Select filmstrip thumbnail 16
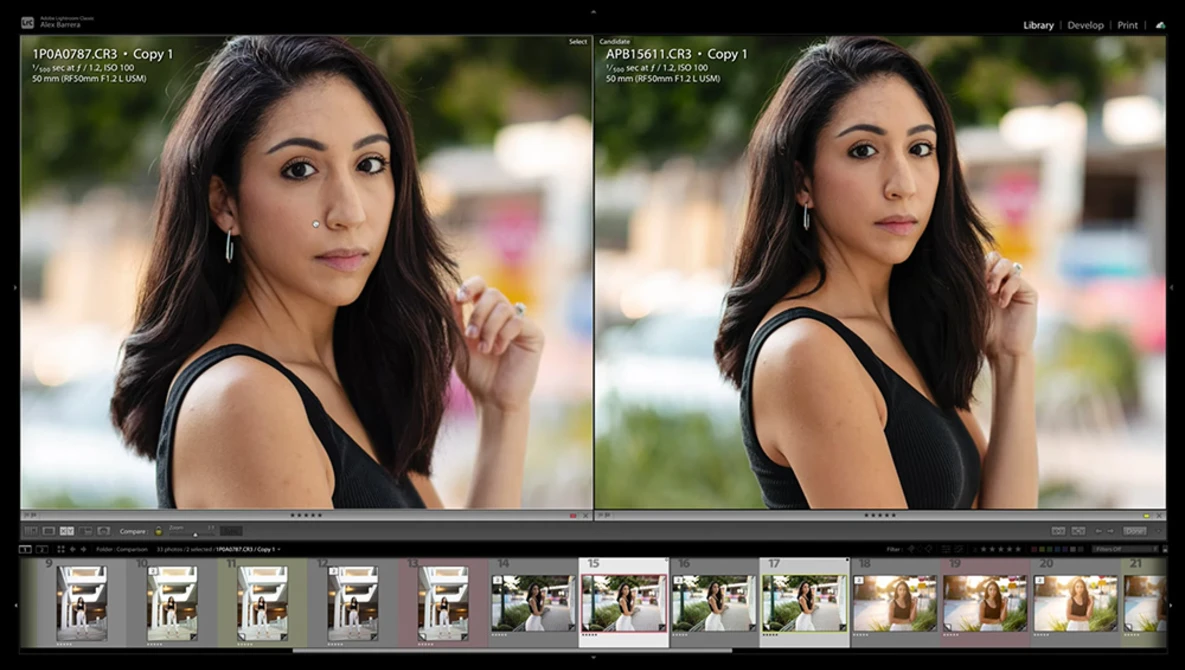1185x670 pixels. [x=714, y=603]
